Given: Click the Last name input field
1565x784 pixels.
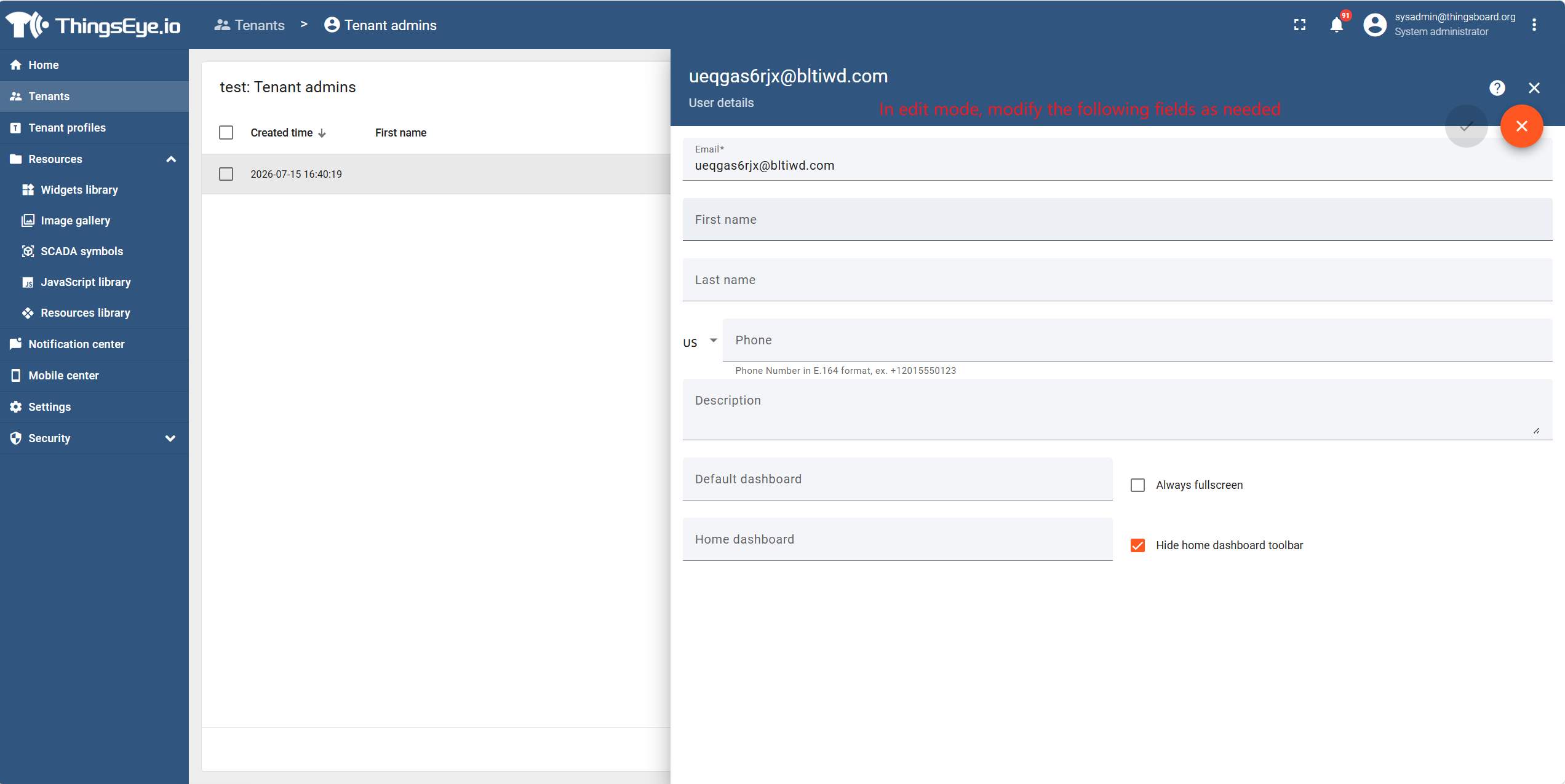Looking at the screenshot, I should tap(1117, 280).
